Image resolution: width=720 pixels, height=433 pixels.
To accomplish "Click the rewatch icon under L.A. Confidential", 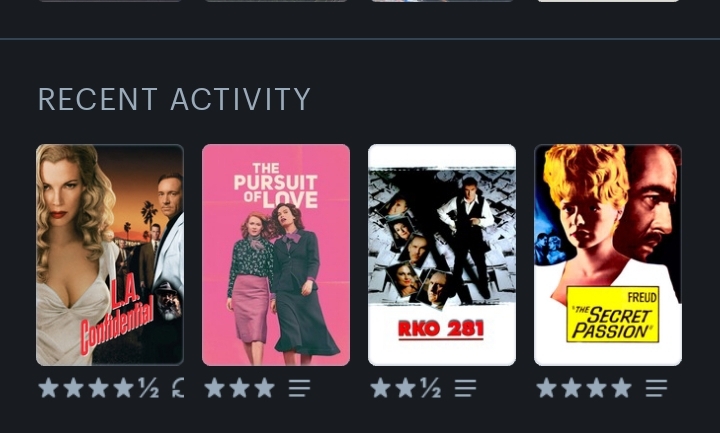I will [179, 388].
